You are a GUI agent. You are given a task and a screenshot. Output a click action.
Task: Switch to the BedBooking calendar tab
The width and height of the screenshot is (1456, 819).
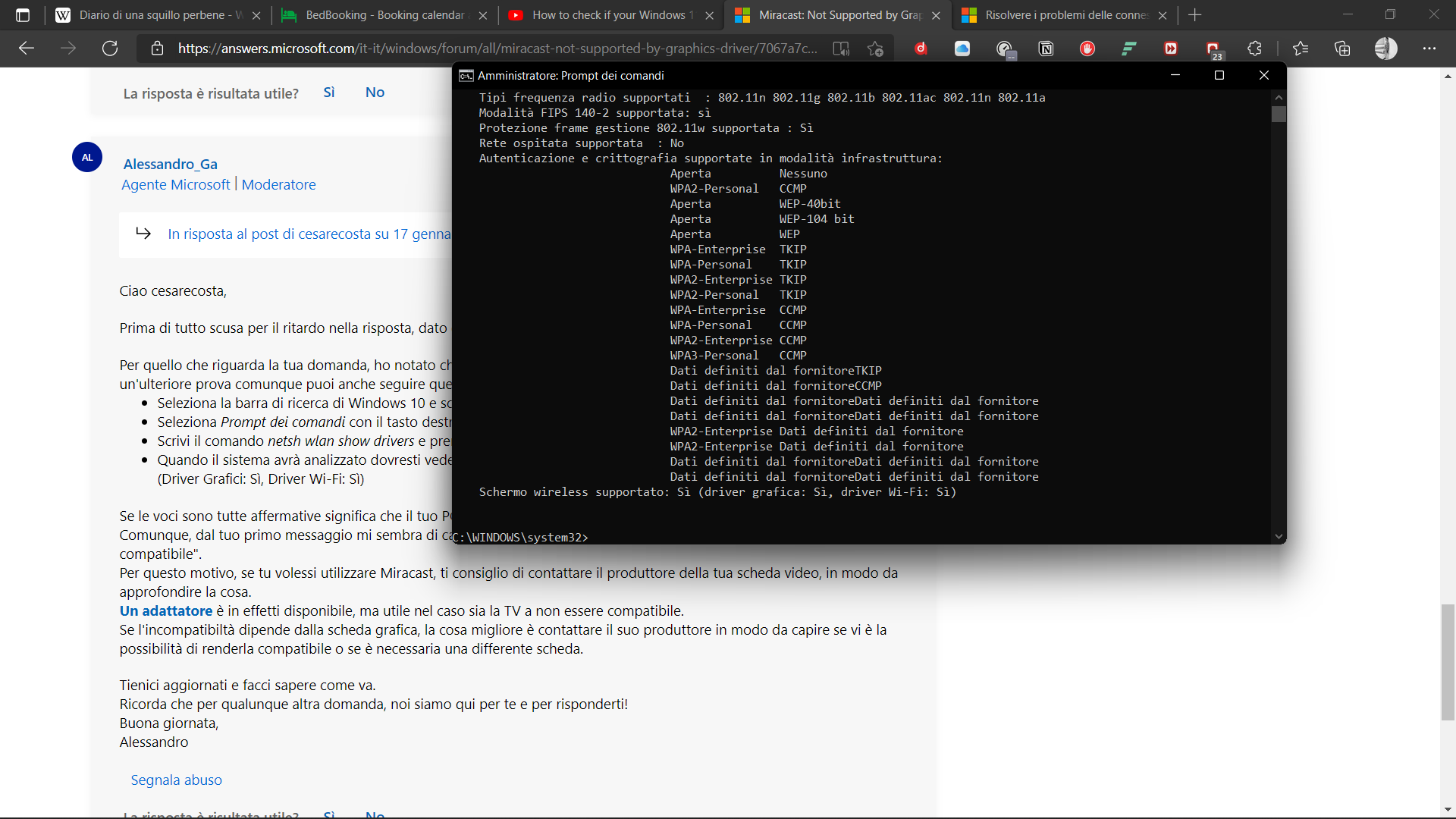click(384, 15)
